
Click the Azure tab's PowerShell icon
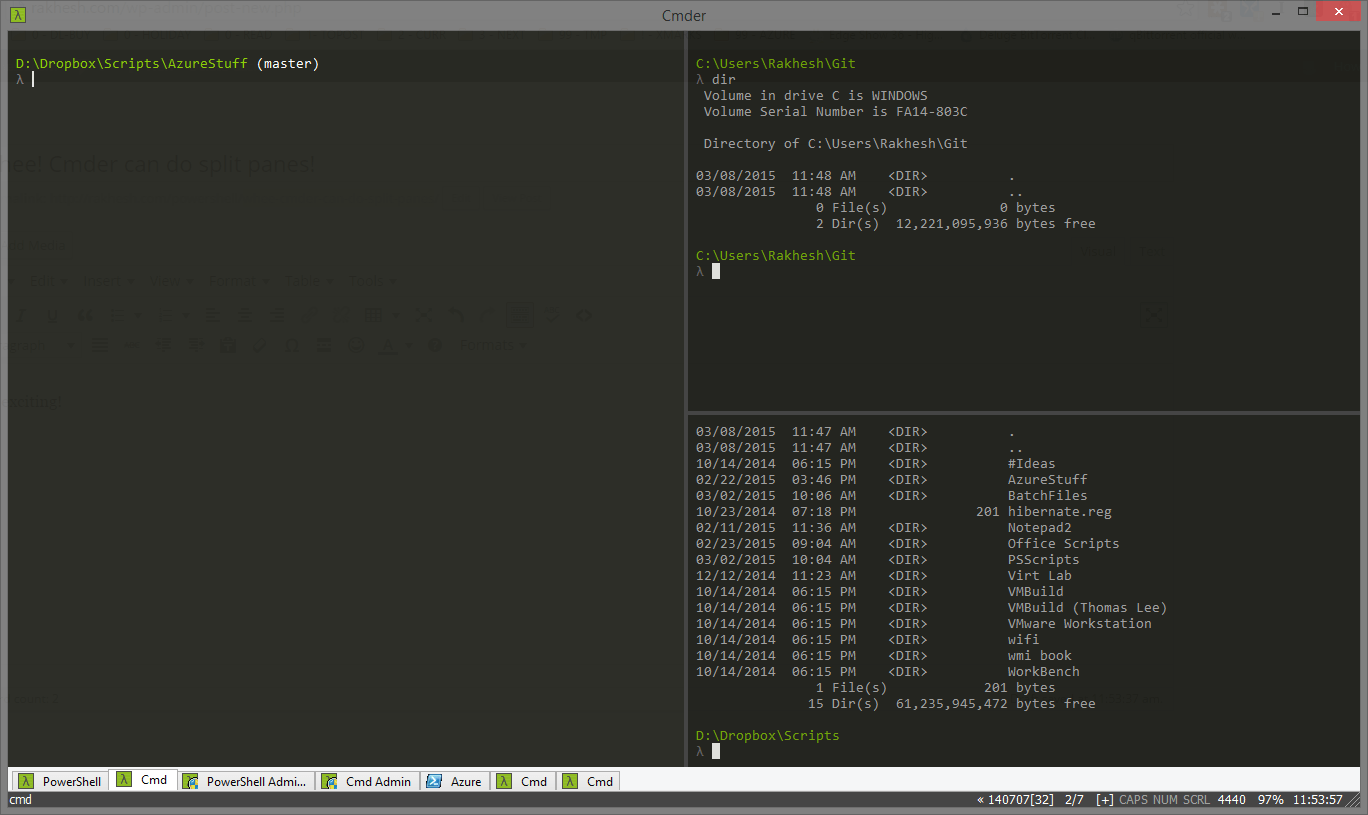tap(435, 781)
